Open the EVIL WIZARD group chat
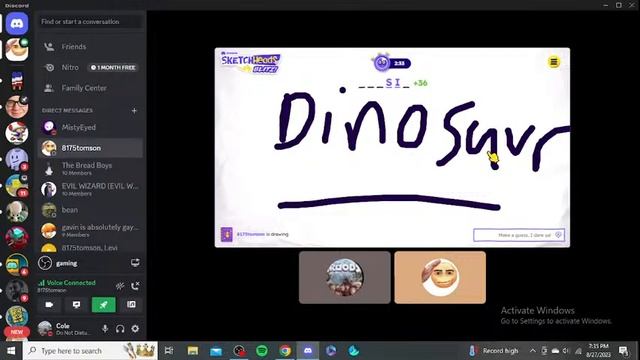This screenshot has width=640, height=360. tap(90, 189)
